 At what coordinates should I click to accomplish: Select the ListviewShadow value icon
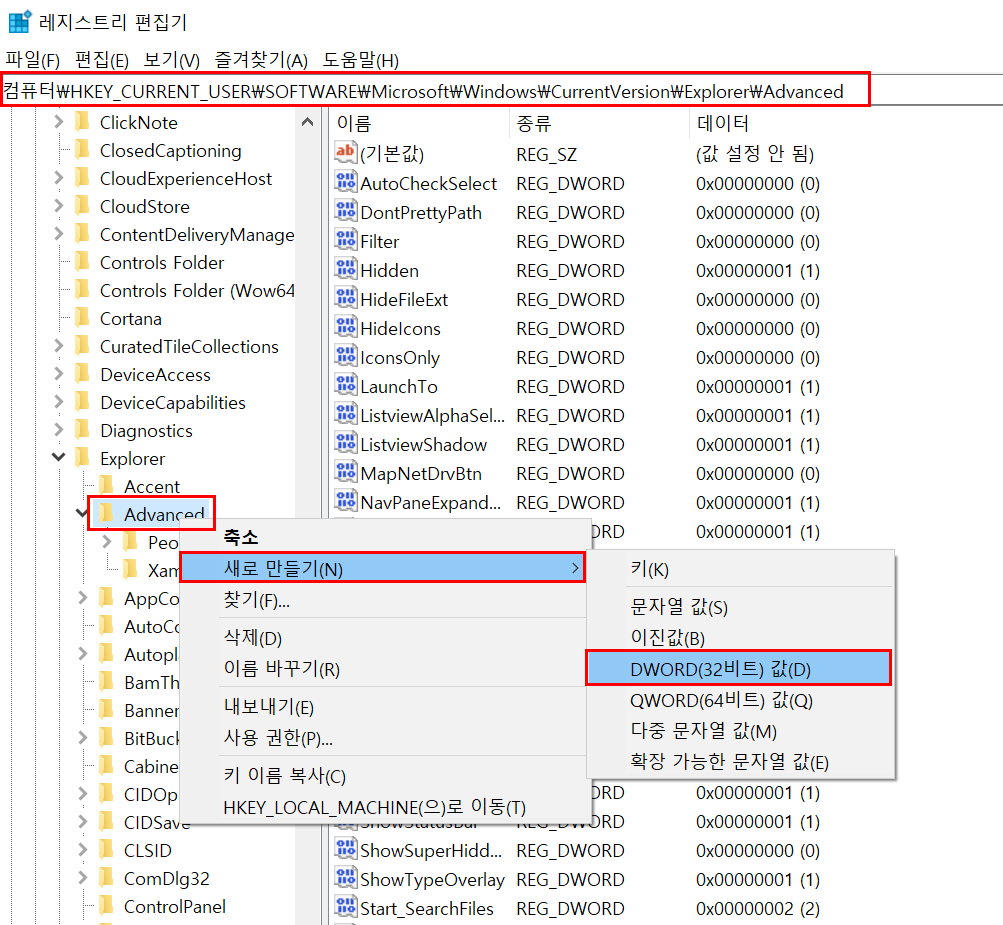345,443
